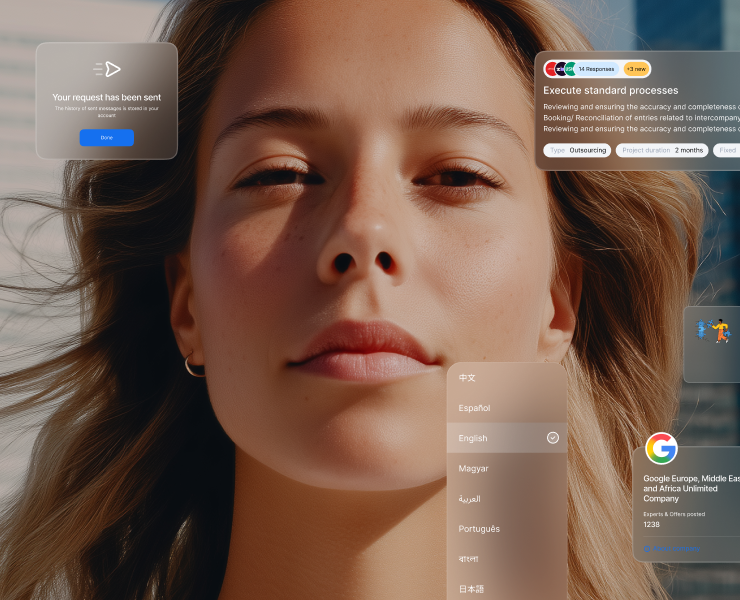Image resolution: width=740 pixels, height=600 pixels.
Task: Switch language to العربية
Action: tap(470, 498)
